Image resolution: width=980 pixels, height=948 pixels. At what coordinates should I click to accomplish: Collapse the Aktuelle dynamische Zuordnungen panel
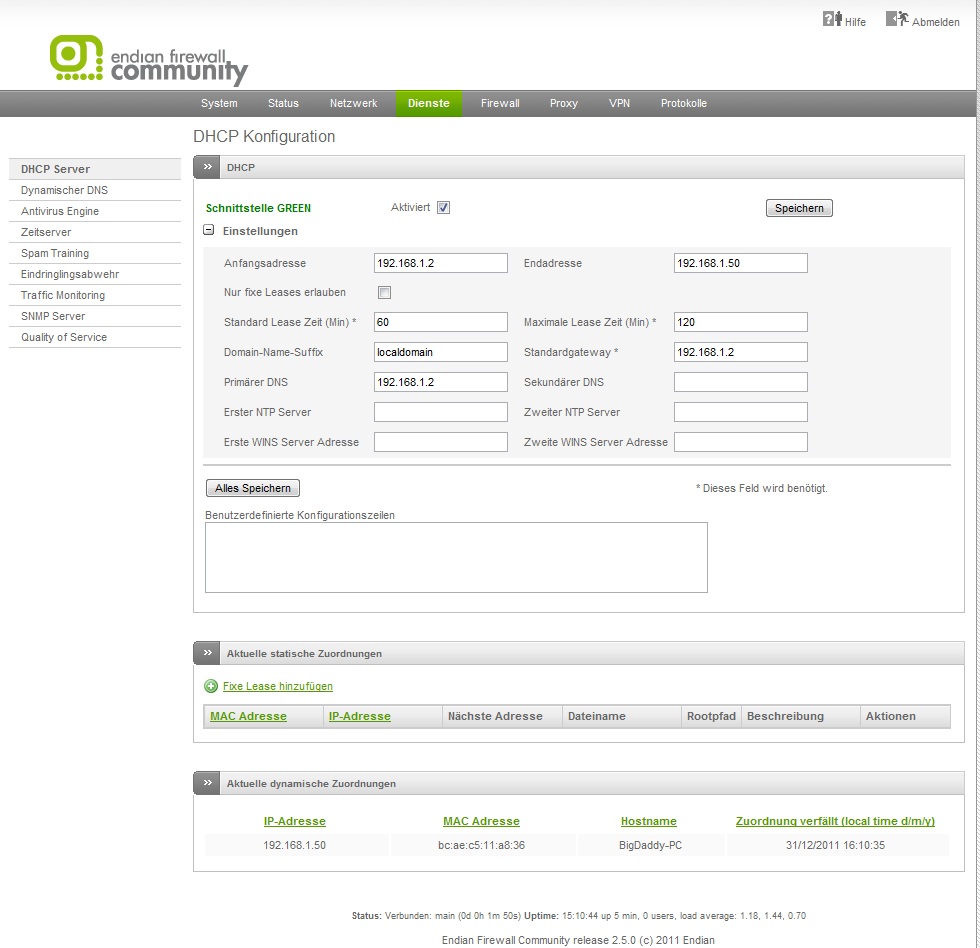(208, 783)
